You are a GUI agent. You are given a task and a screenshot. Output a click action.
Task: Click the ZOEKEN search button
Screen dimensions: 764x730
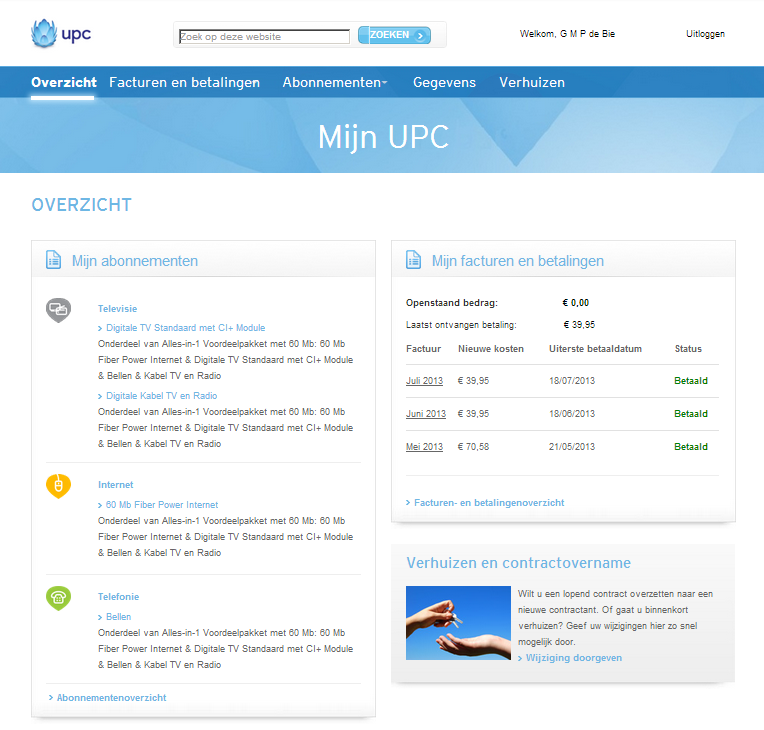point(394,35)
